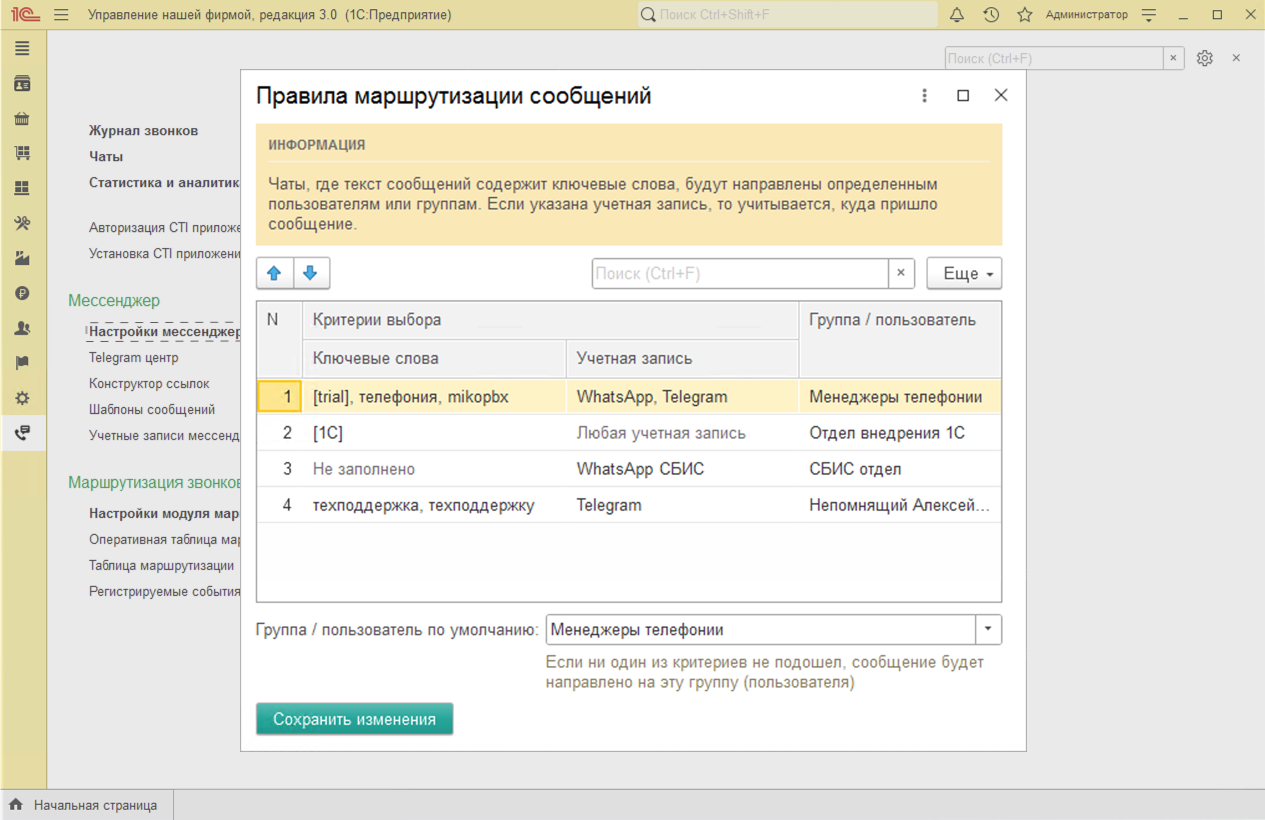
Task: Expand the Еще dropdown menu
Action: click(x=964, y=273)
